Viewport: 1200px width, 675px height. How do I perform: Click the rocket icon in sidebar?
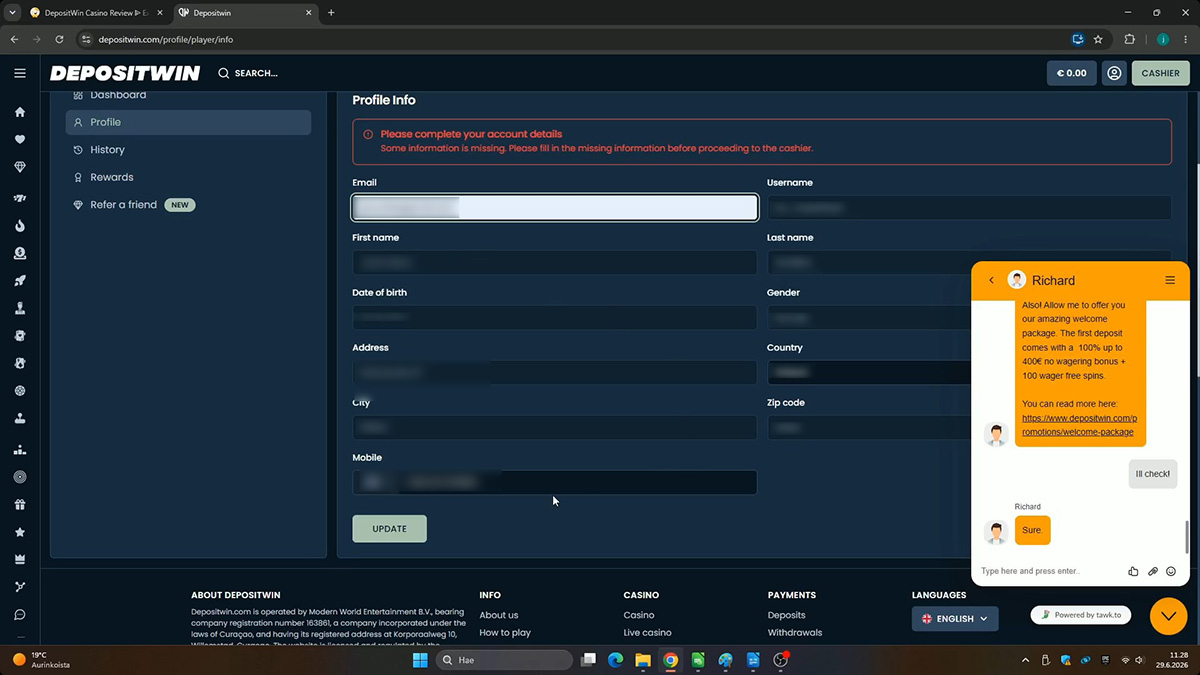(x=19, y=281)
